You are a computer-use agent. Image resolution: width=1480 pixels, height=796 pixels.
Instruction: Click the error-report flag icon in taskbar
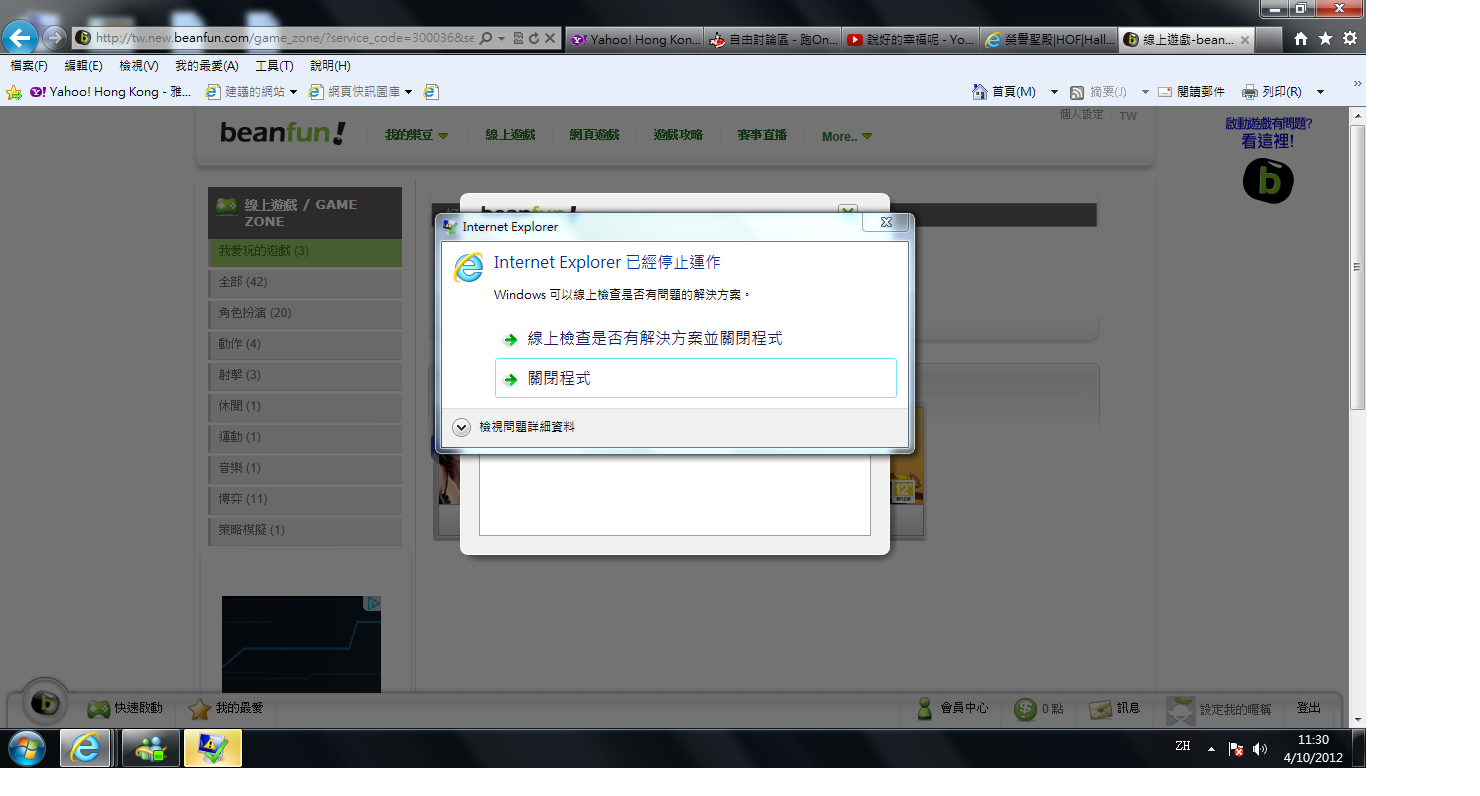pos(213,748)
